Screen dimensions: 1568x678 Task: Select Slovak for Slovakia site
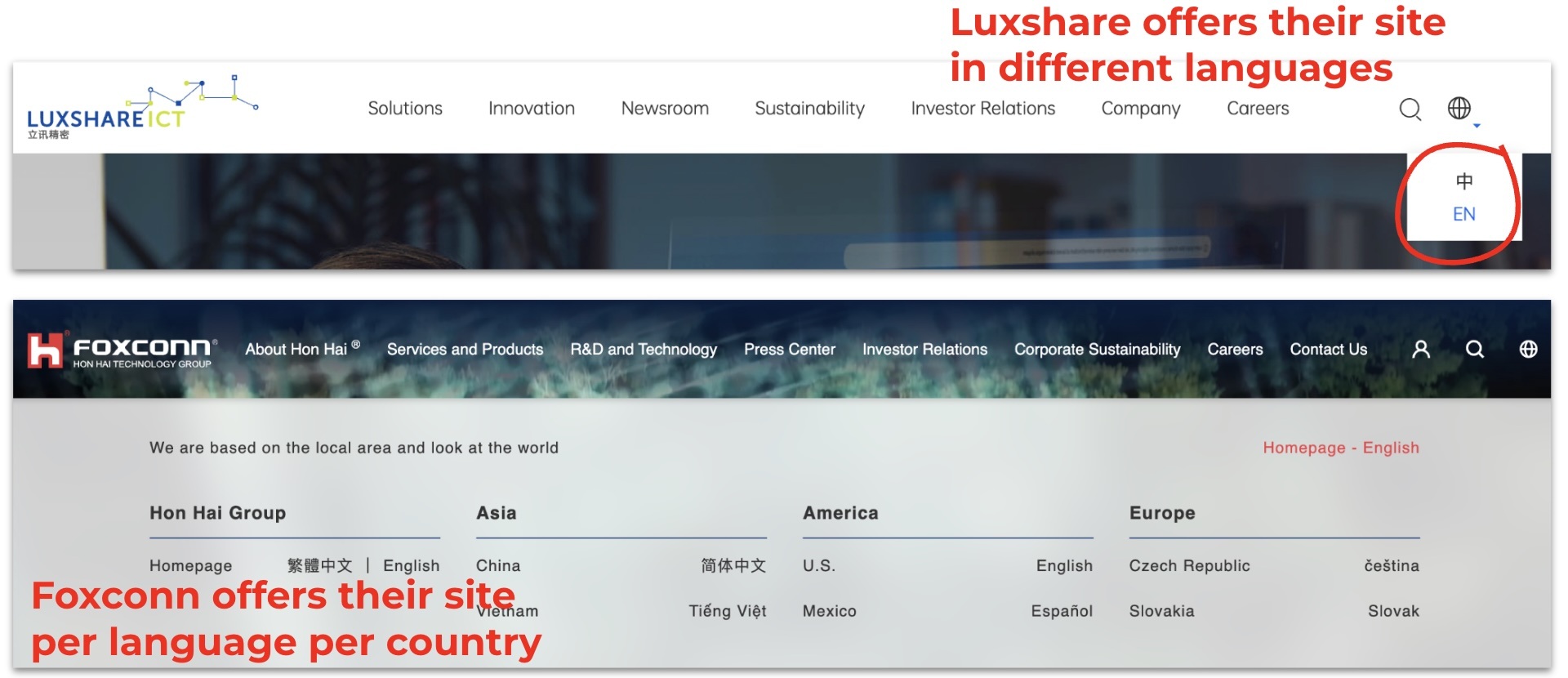[1393, 611]
